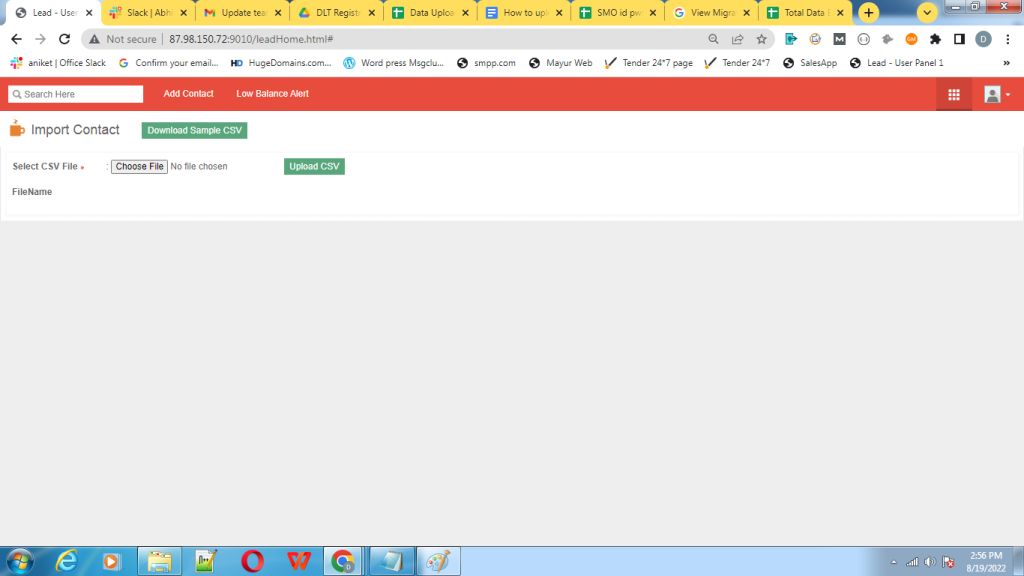Switch to the DLT Registration tab

tap(336, 13)
